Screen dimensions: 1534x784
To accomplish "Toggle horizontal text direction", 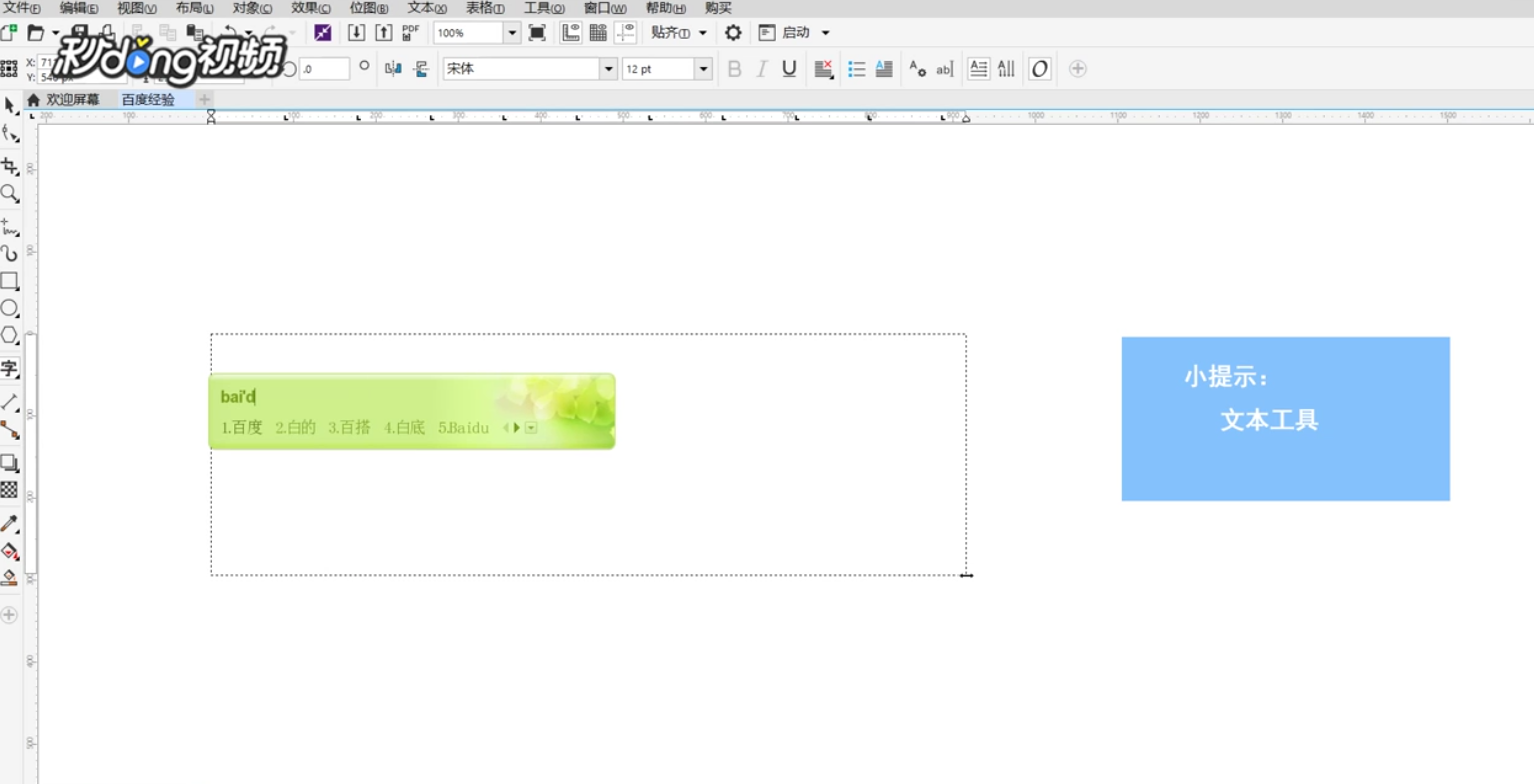I will (x=979, y=69).
